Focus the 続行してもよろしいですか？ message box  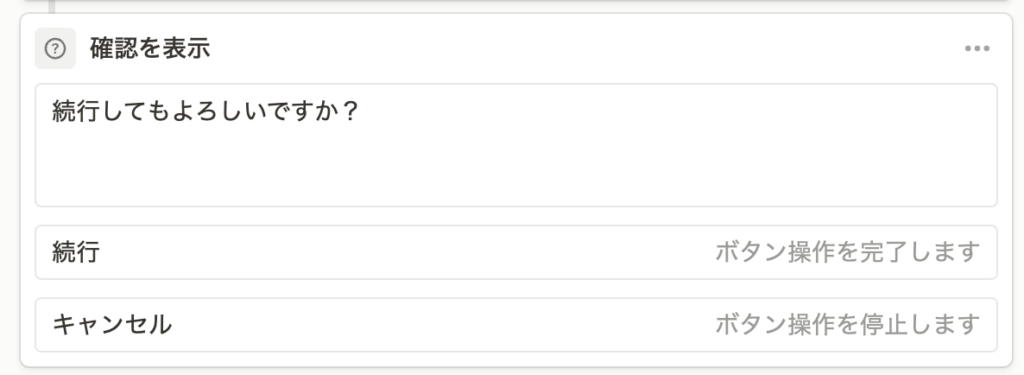[516, 145]
